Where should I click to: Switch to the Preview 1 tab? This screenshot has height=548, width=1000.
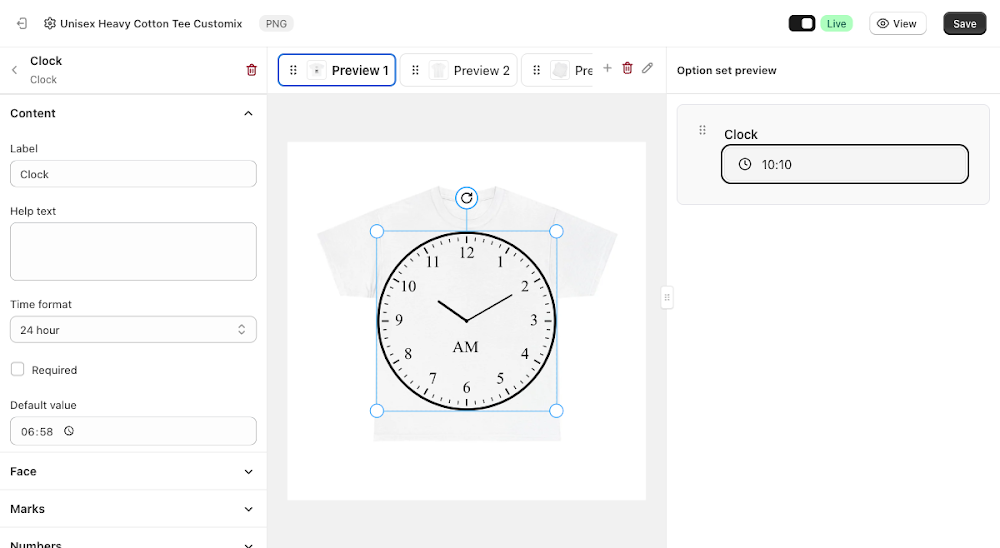tap(337, 70)
